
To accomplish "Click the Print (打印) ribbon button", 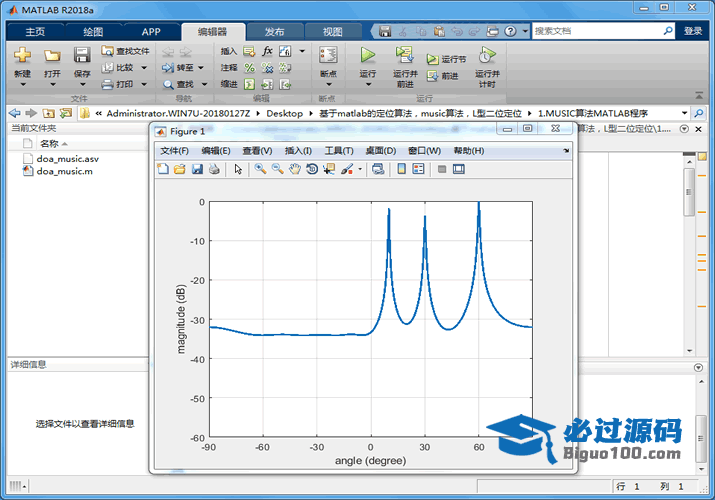I will [118, 84].
